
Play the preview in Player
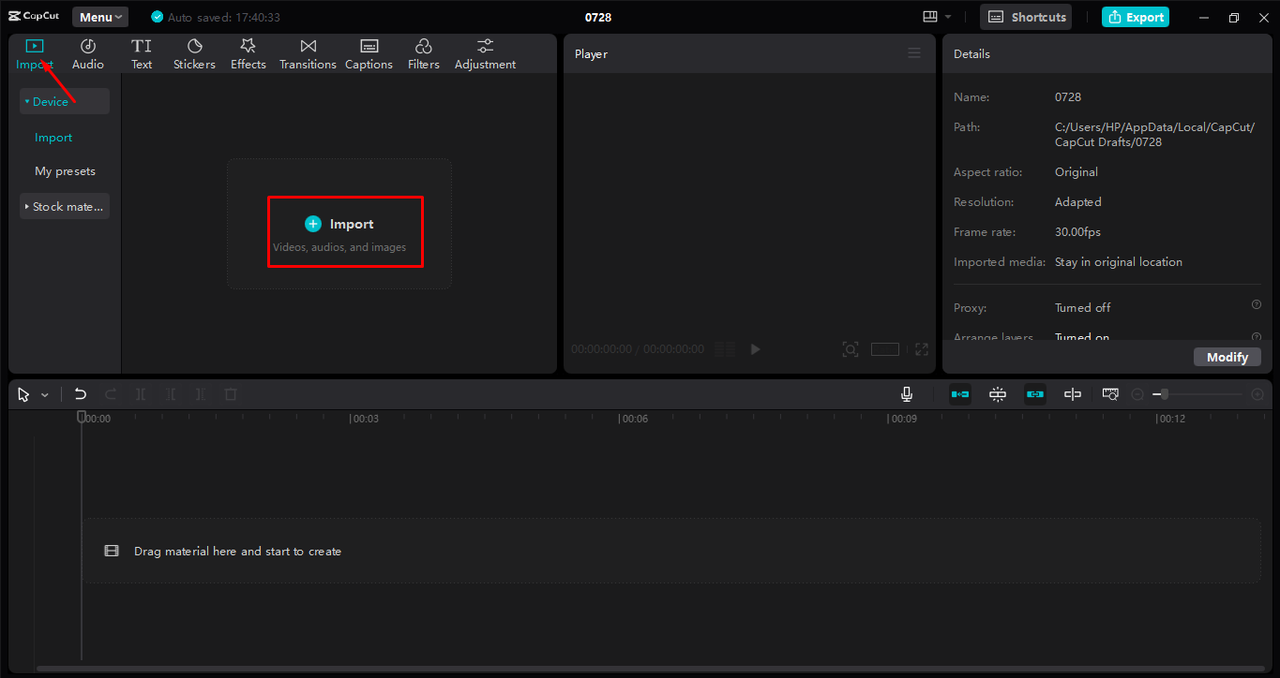pos(756,349)
